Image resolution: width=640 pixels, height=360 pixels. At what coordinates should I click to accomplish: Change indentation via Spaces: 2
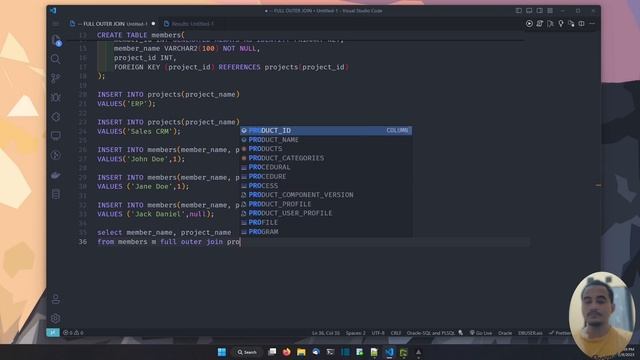[356, 333]
